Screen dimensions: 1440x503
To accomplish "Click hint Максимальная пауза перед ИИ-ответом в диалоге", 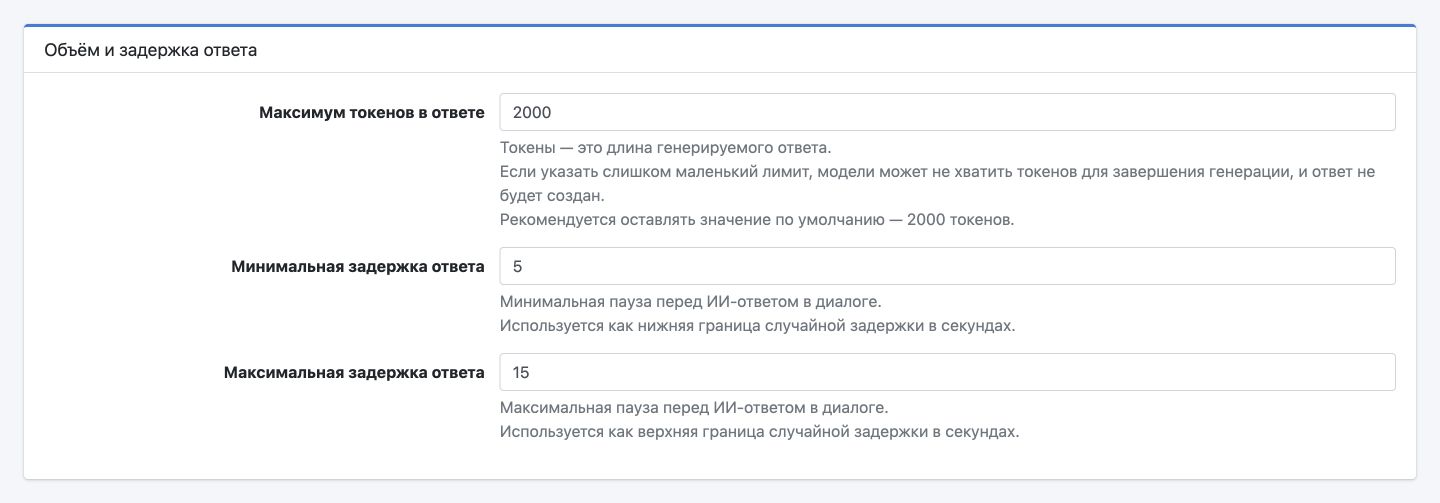I will [x=694, y=408].
